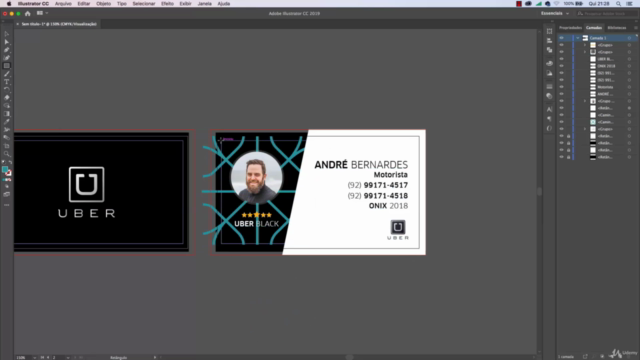
Task: Select the Gradient tool
Action: tap(7, 114)
